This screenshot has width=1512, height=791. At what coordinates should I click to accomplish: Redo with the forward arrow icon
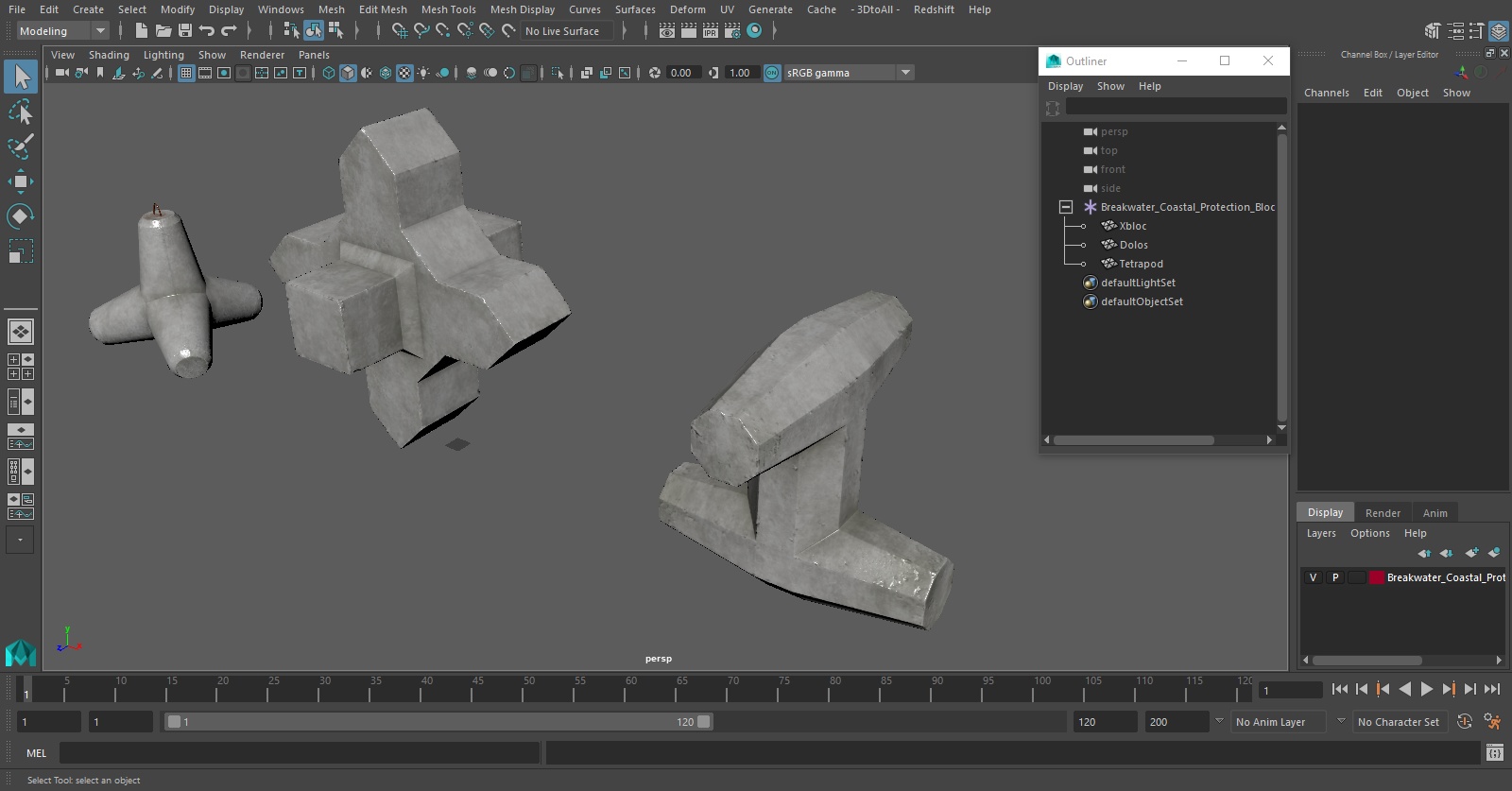click(229, 31)
